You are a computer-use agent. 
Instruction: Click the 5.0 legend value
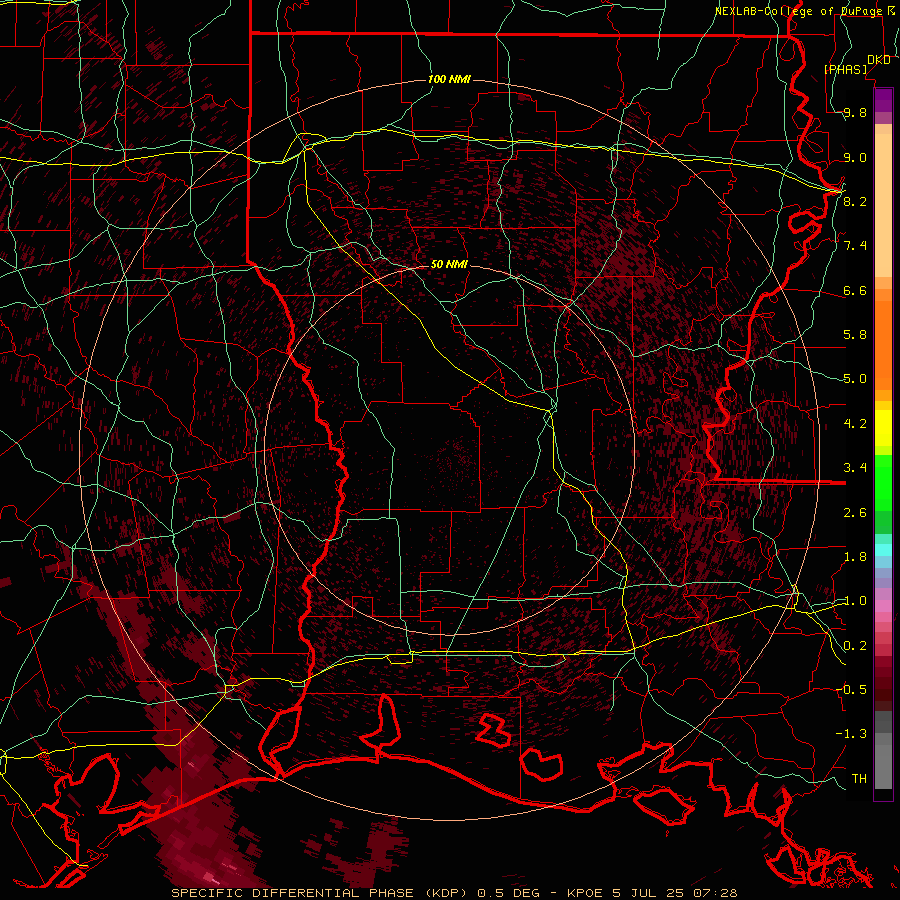click(855, 379)
